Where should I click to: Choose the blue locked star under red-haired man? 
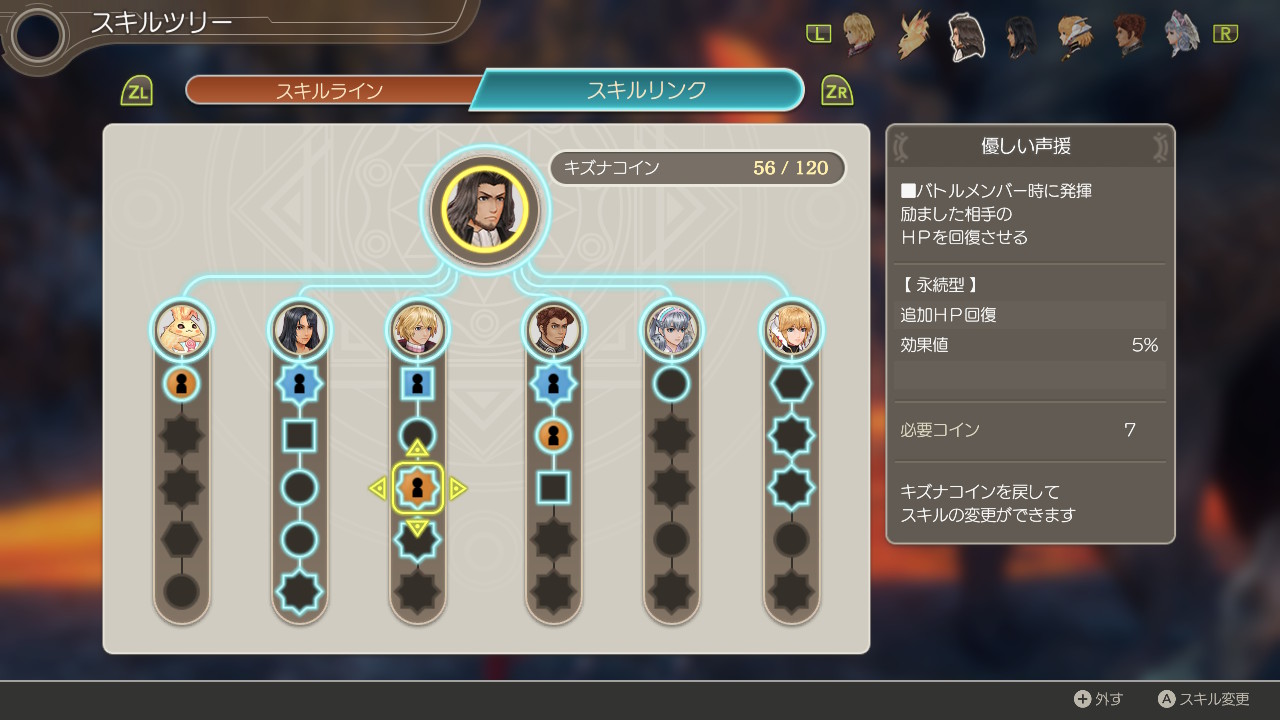click(554, 383)
